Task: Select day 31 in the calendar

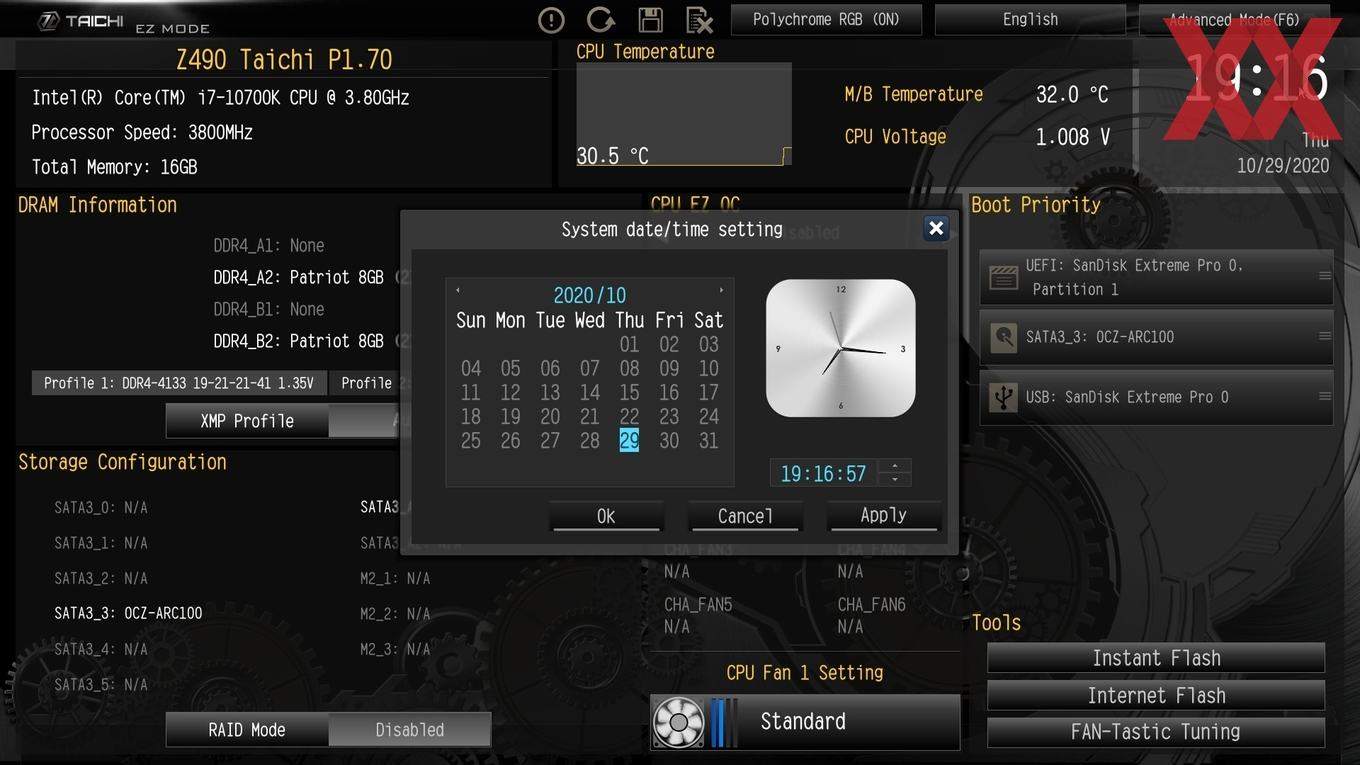Action: [709, 440]
